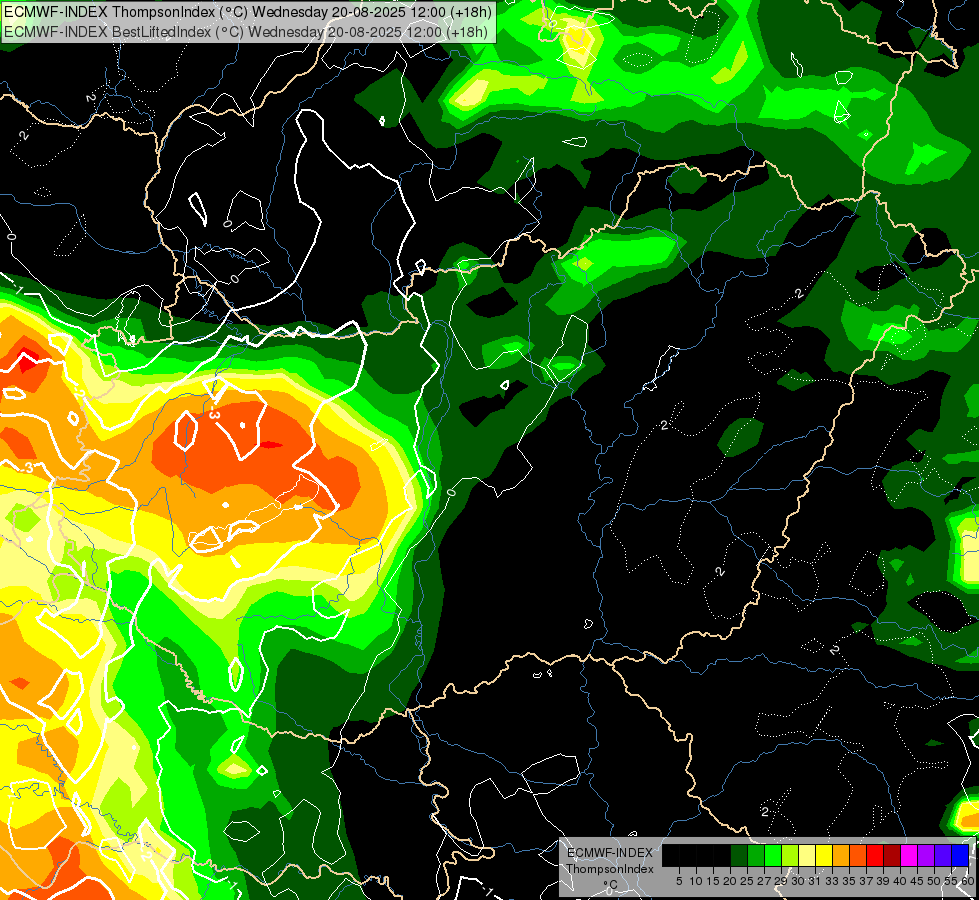
Task: Pick the violet 50–55 legend swatch
Action: [943, 855]
